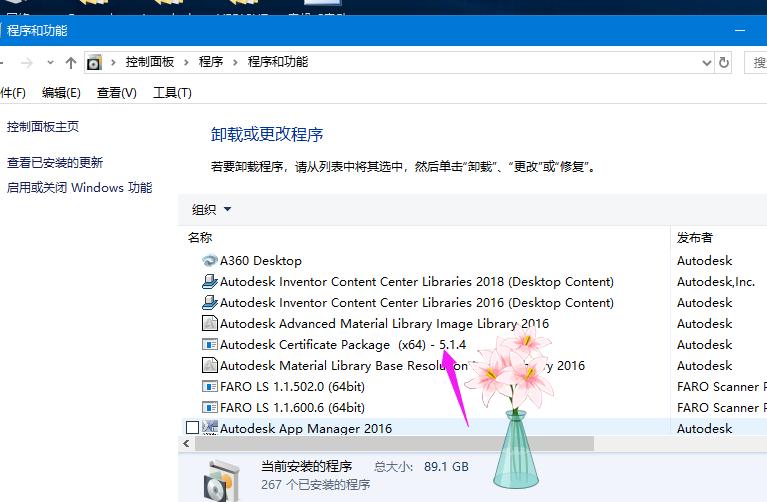Click publisher cell of FARO LS 1.1.502.0
This screenshot has height=502, width=767.
722,387
